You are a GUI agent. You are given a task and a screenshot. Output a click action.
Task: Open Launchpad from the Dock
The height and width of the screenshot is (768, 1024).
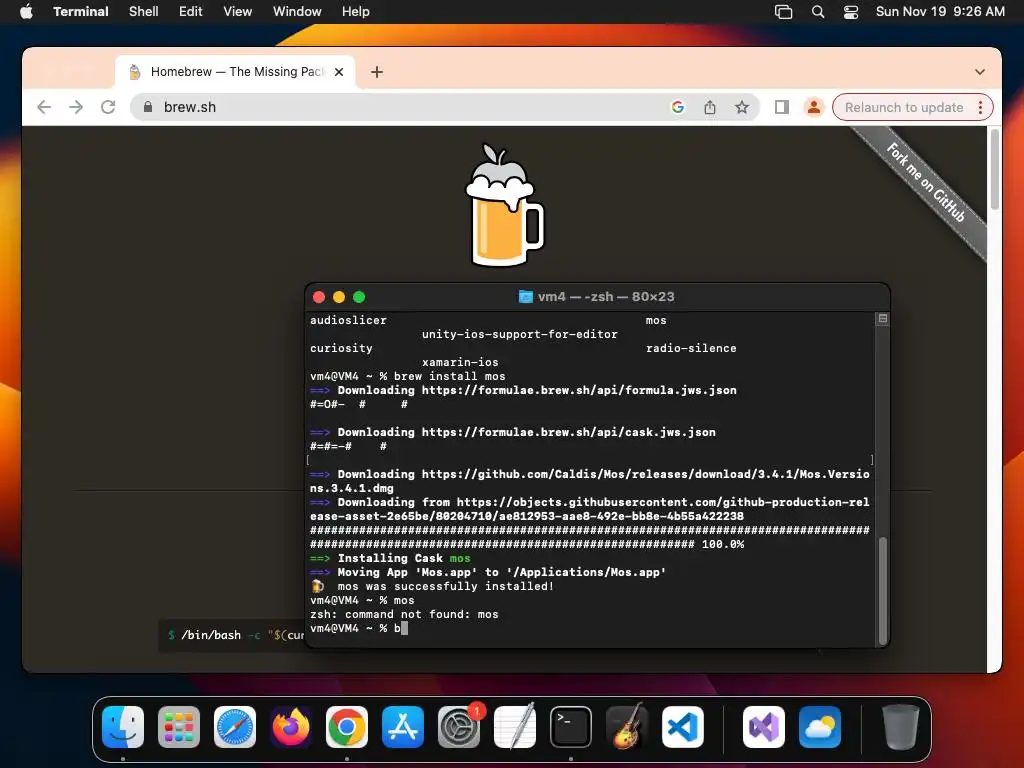179,727
